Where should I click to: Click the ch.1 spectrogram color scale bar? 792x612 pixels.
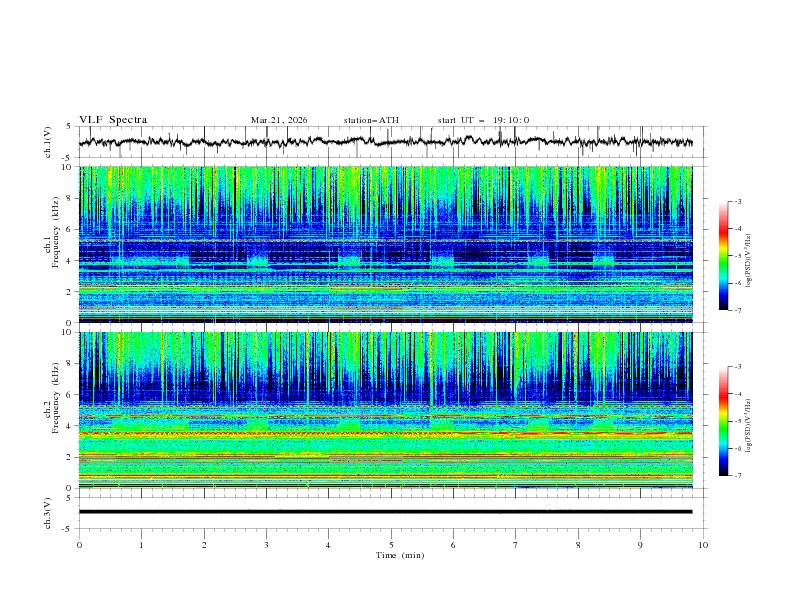[723, 256]
